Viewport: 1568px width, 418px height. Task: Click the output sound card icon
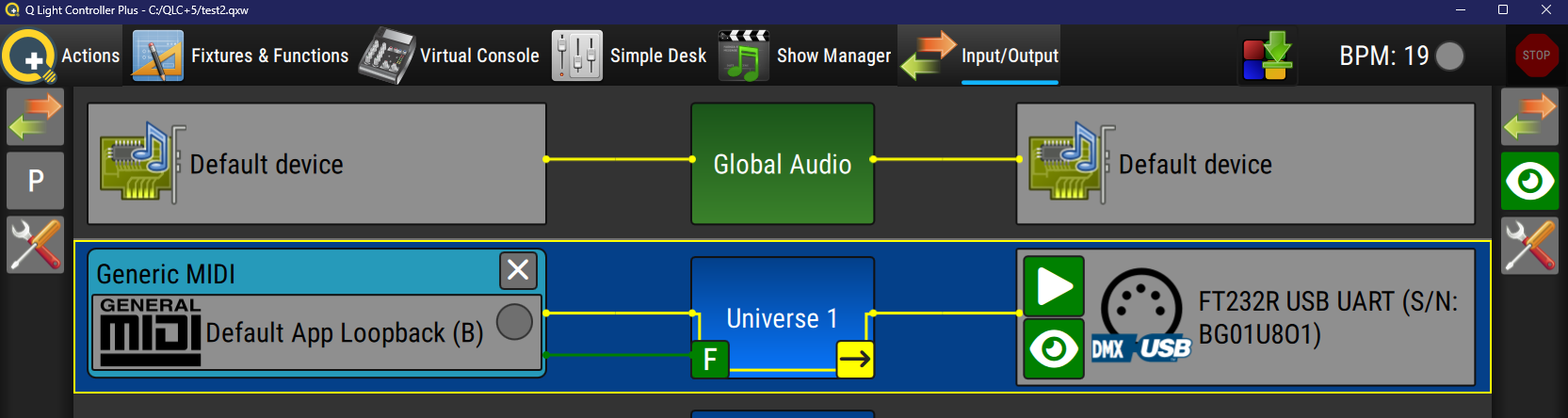(1072, 162)
